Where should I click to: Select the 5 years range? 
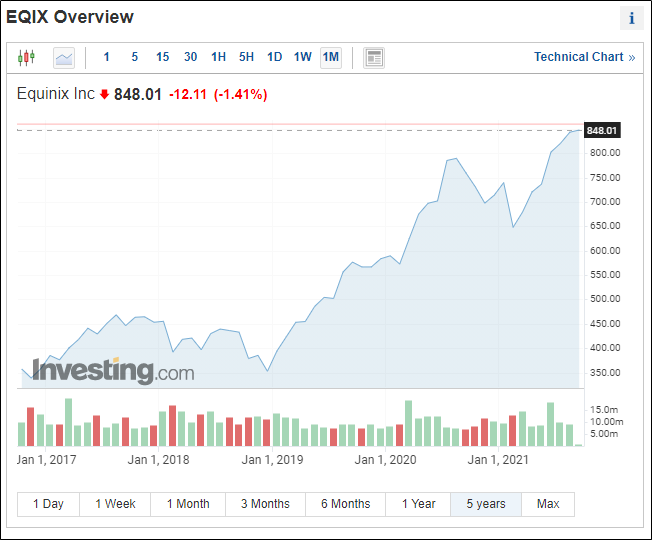click(486, 504)
